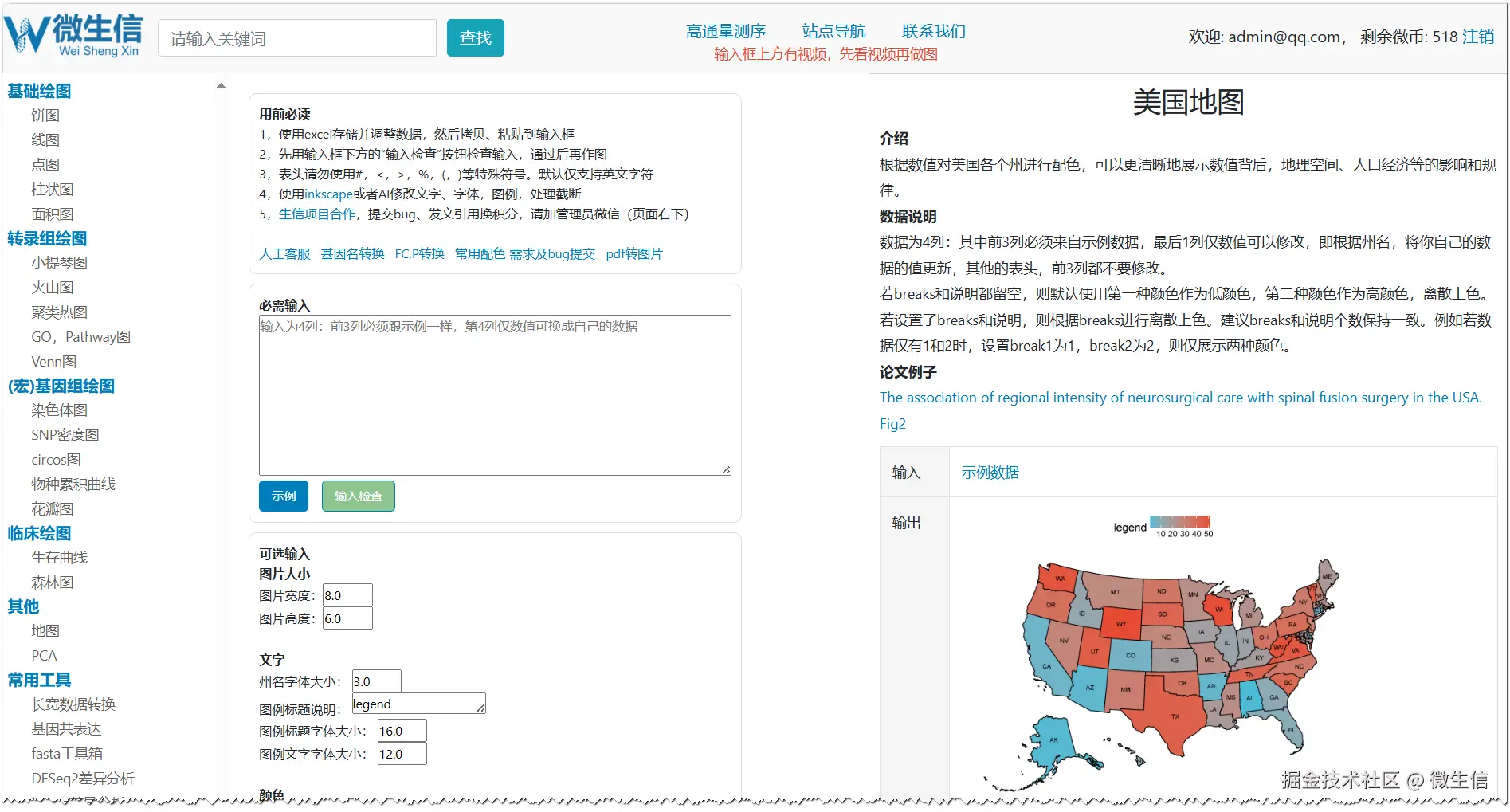1510x812 pixels.
Task: Click the pdf转图片 link
Action: point(634,254)
